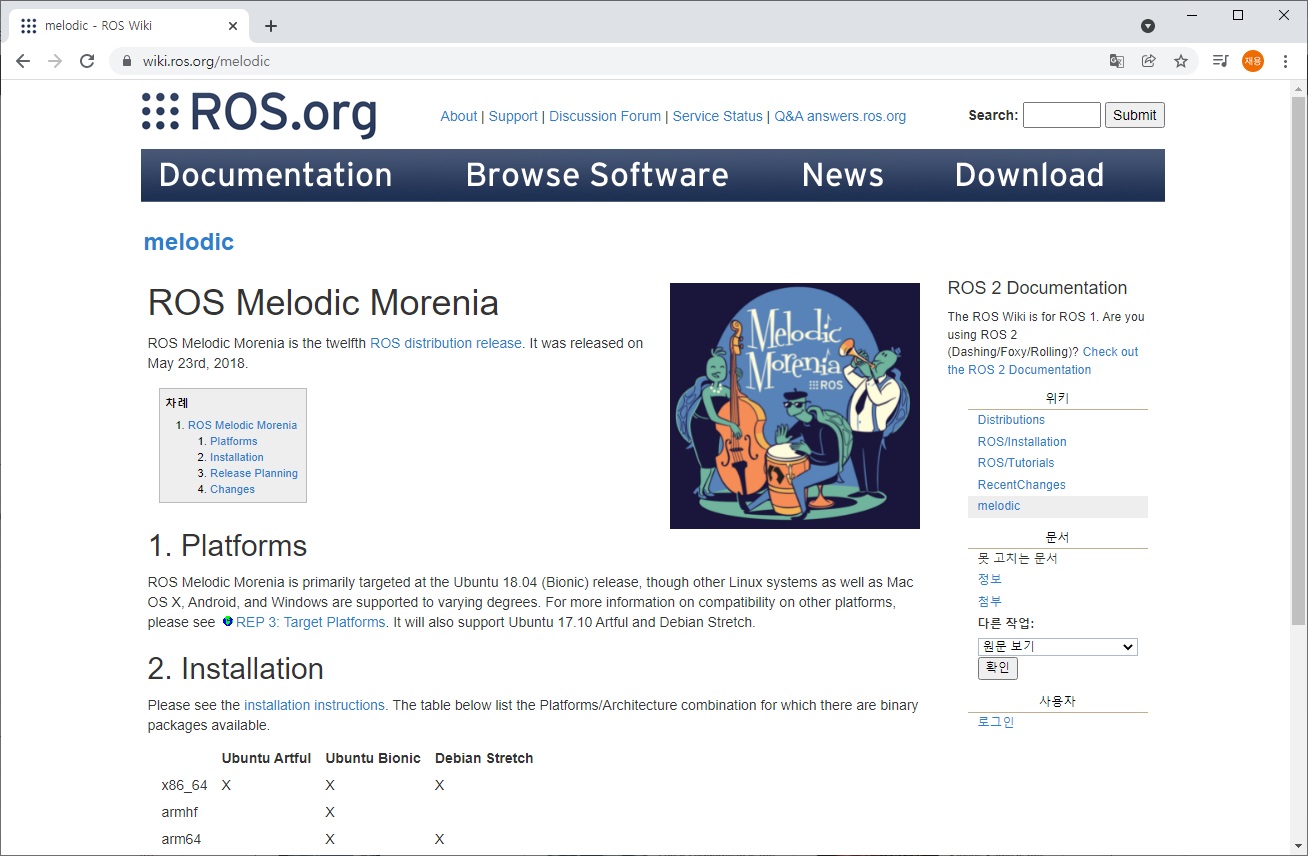The height and width of the screenshot is (856, 1308).
Task: Click the ROS.org logo
Action: coord(259,112)
